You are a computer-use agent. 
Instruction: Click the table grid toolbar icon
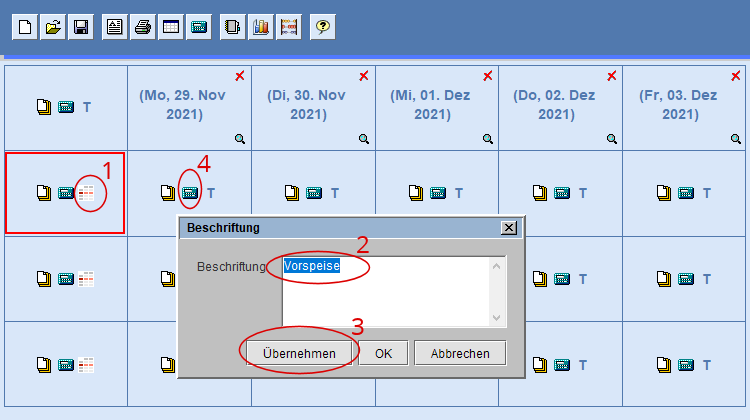pyautogui.click(x=171, y=27)
